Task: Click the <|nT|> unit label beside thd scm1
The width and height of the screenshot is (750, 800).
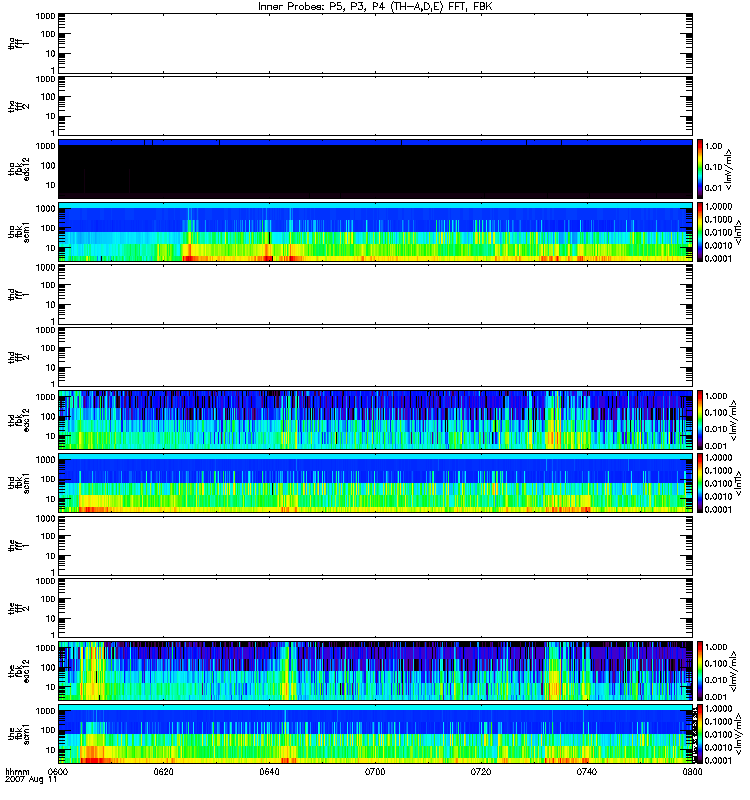Action: pos(737,483)
